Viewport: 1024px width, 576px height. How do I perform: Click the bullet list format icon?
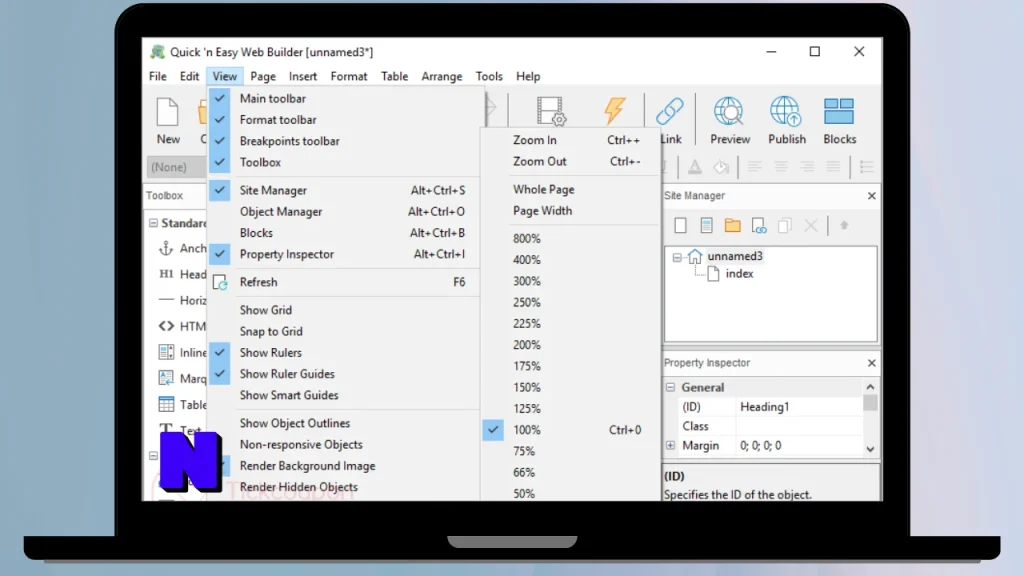pos(867,167)
